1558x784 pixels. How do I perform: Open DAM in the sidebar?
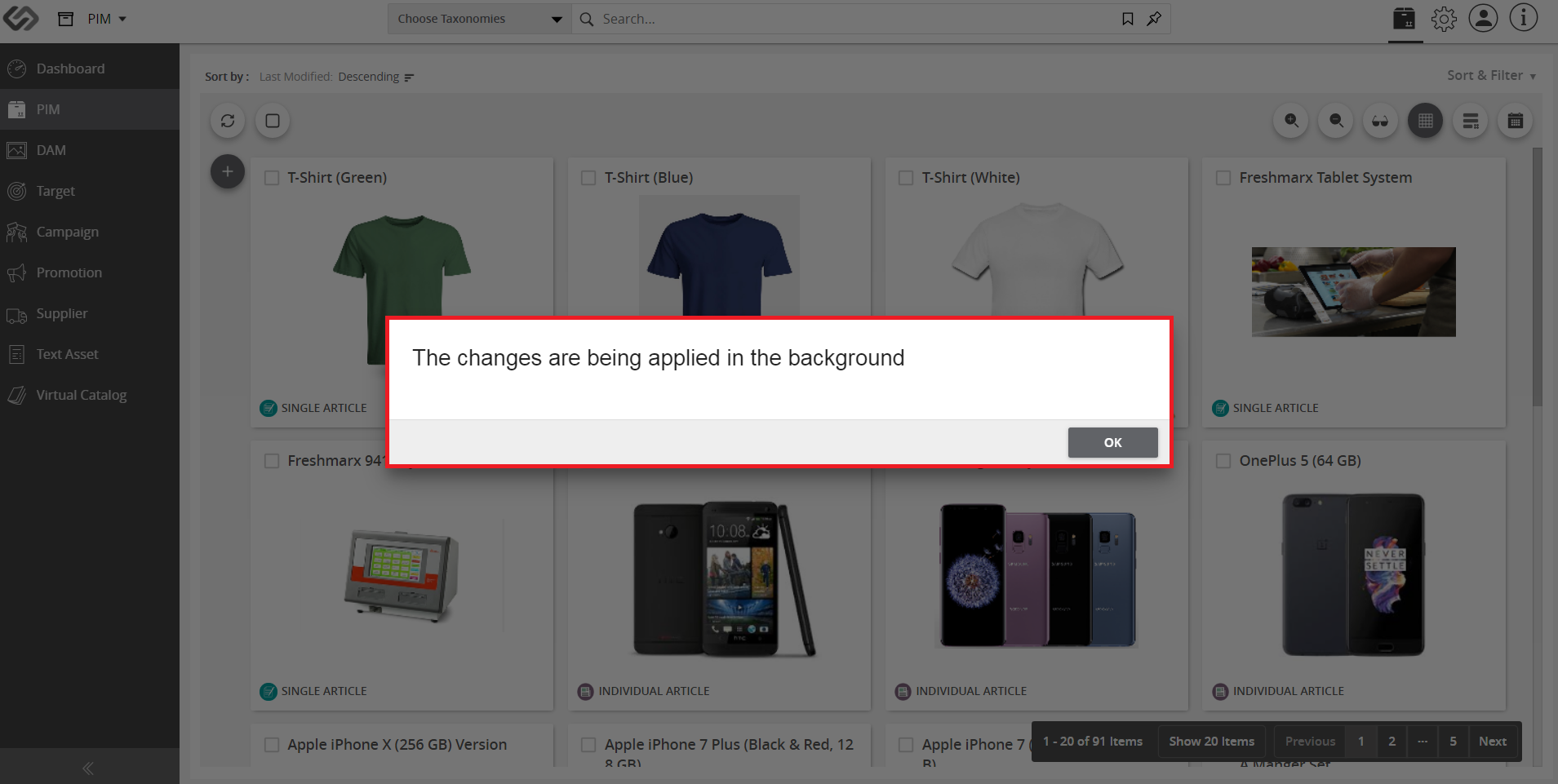(90, 150)
